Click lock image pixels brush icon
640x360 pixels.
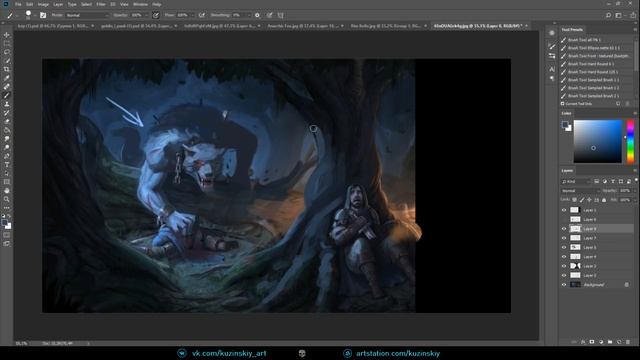tap(582, 200)
